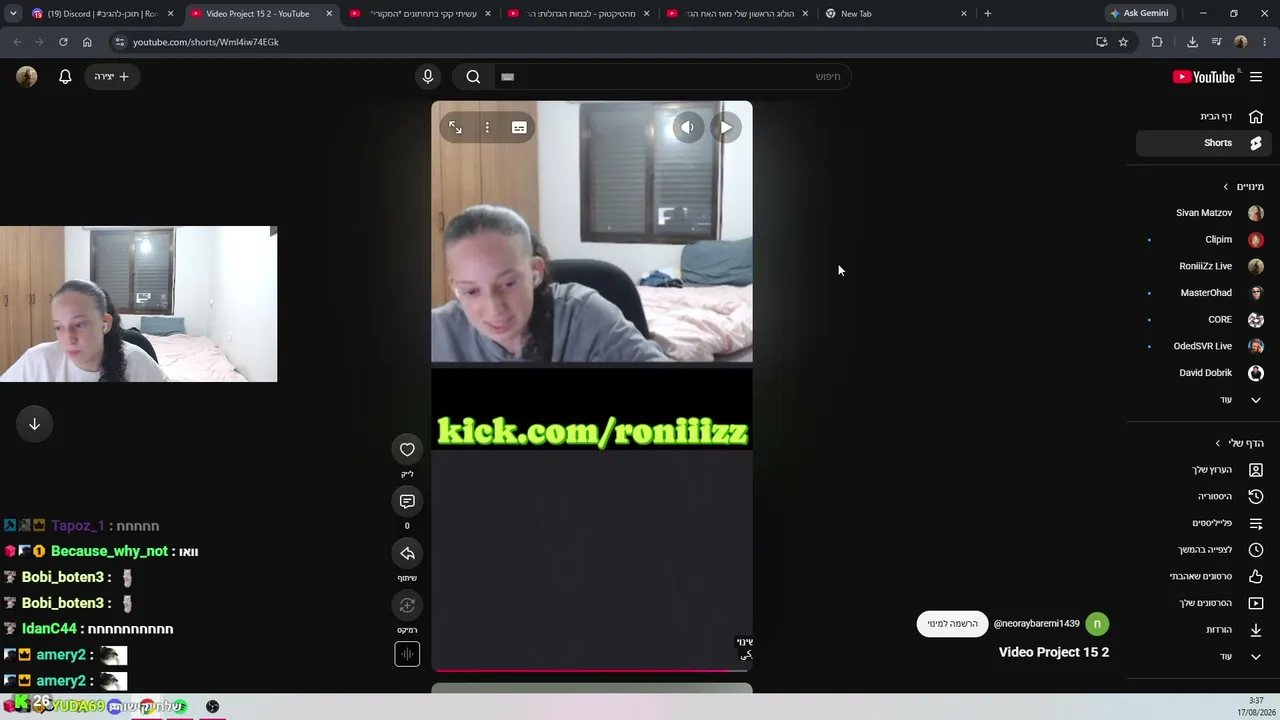Click the YouTube logo
The width and height of the screenshot is (1280, 720).
pos(1204,77)
